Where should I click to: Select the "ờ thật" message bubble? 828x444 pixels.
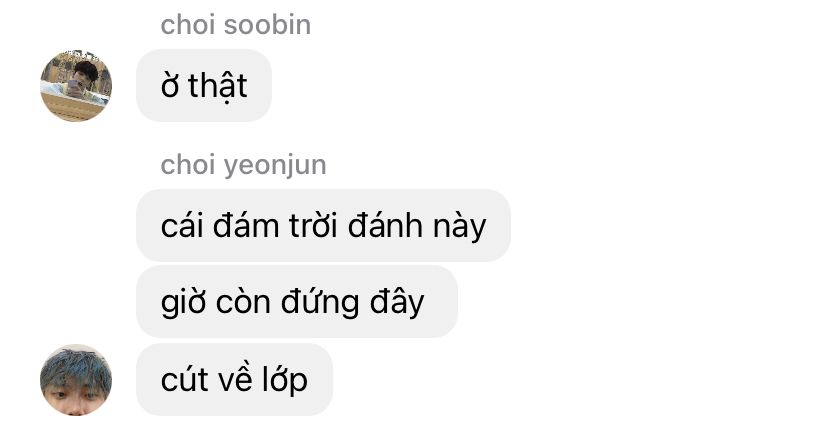coord(204,86)
